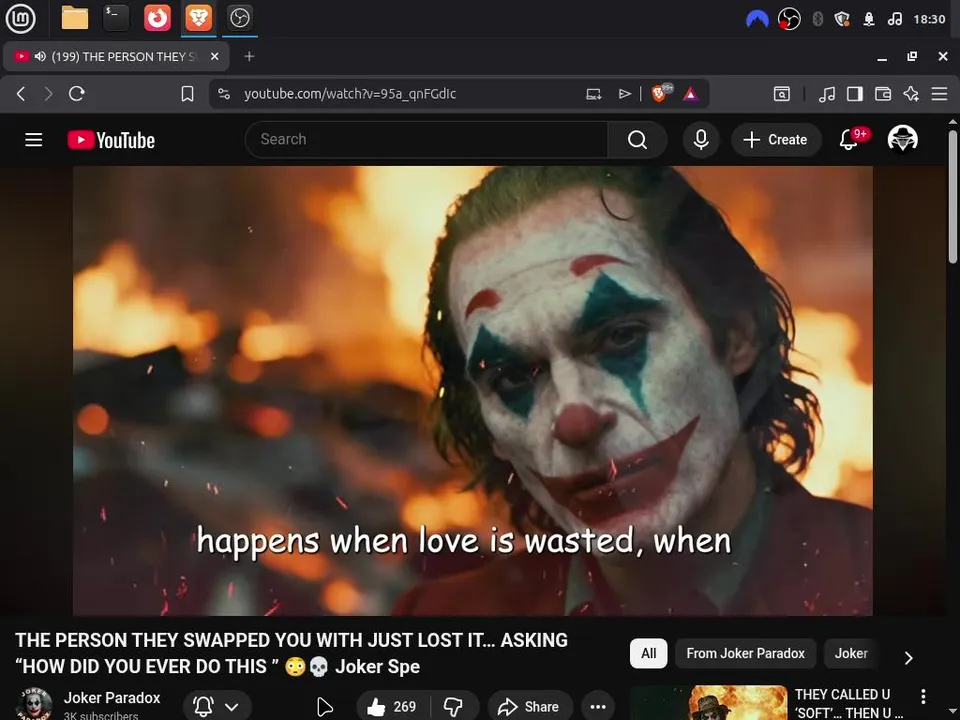Viewport: 960px width, 720px height.
Task: Open more actions three-dot button under video
Action: click(598, 707)
